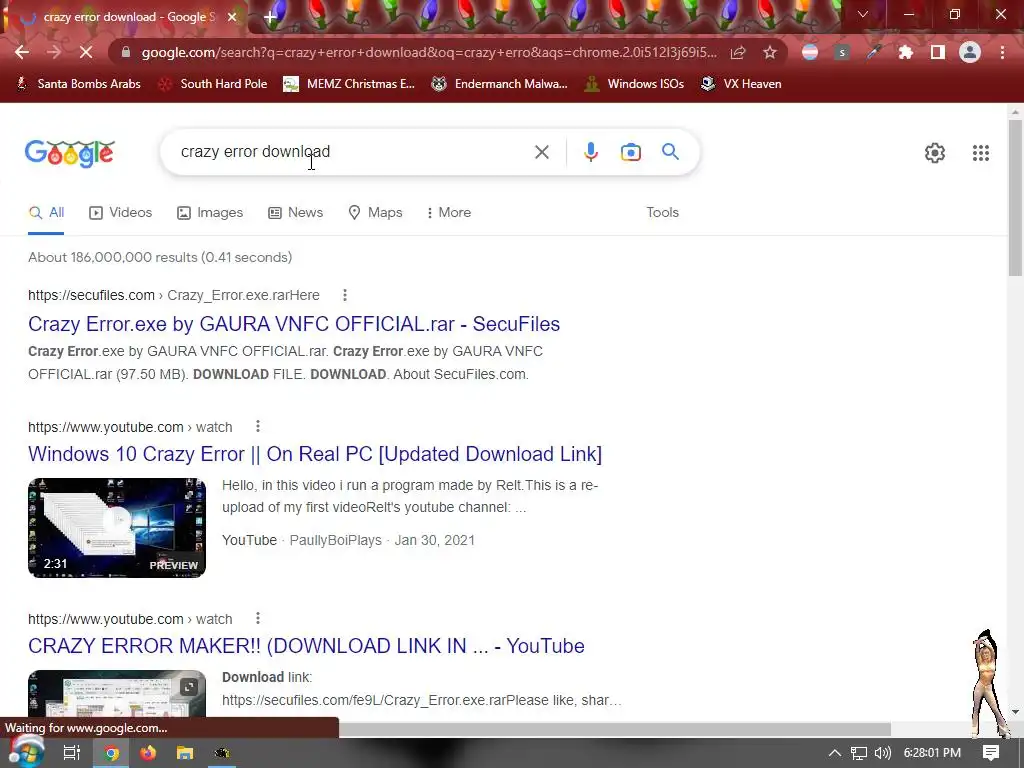Expand the More search filters menu
This screenshot has height=768, width=1024.
click(x=449, y=212)
